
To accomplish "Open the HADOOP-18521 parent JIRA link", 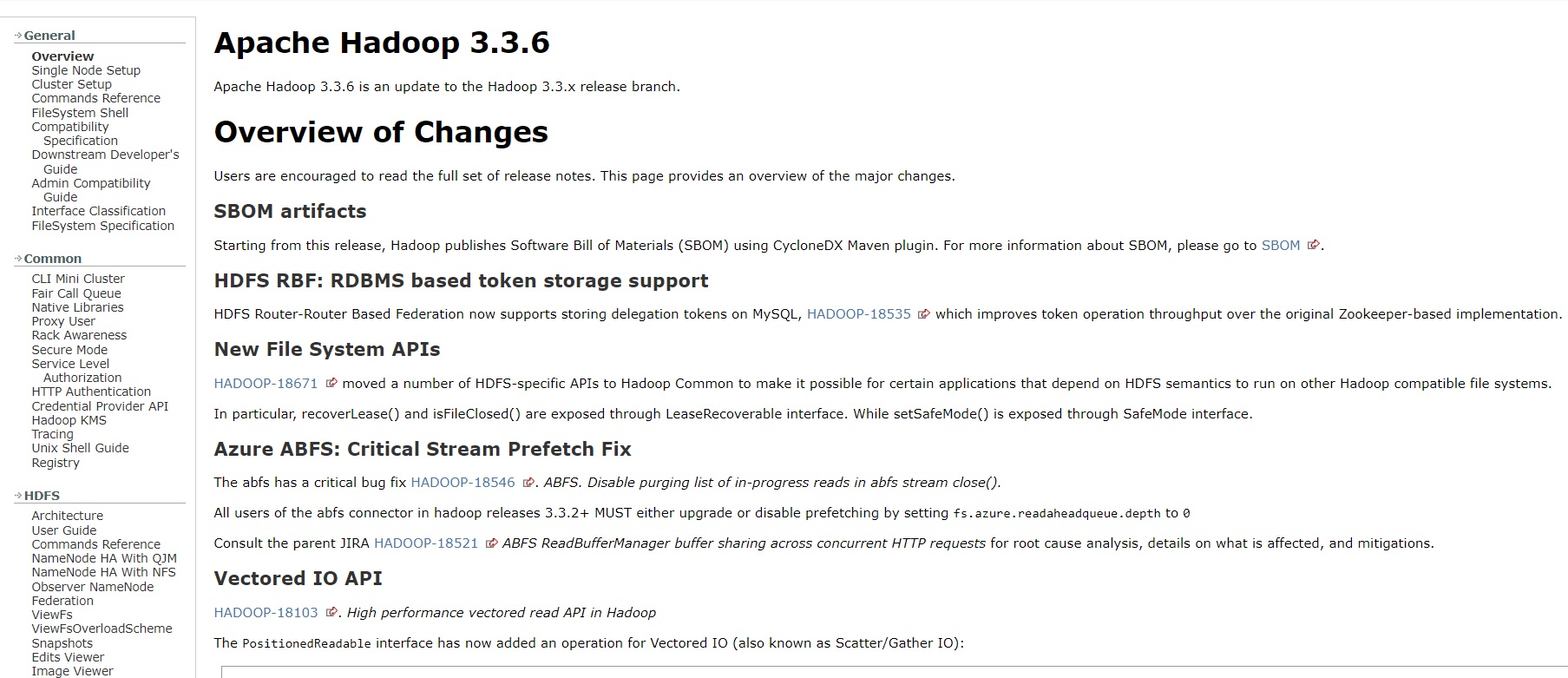I will (425, 543).
